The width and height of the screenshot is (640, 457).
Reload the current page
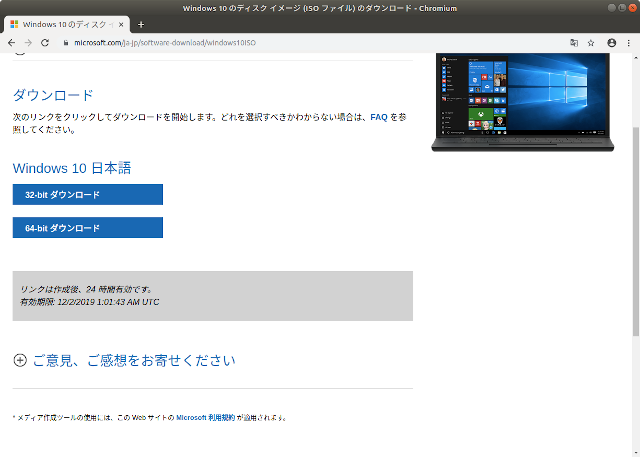45,43
